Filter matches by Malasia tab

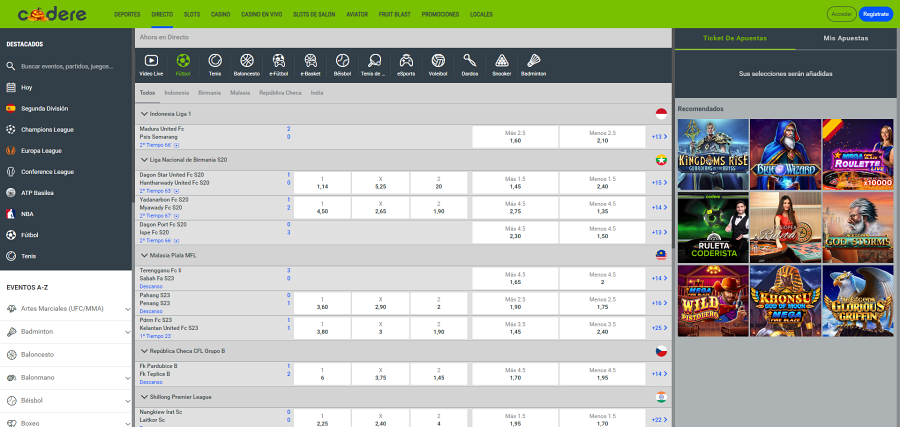[240, 93]
